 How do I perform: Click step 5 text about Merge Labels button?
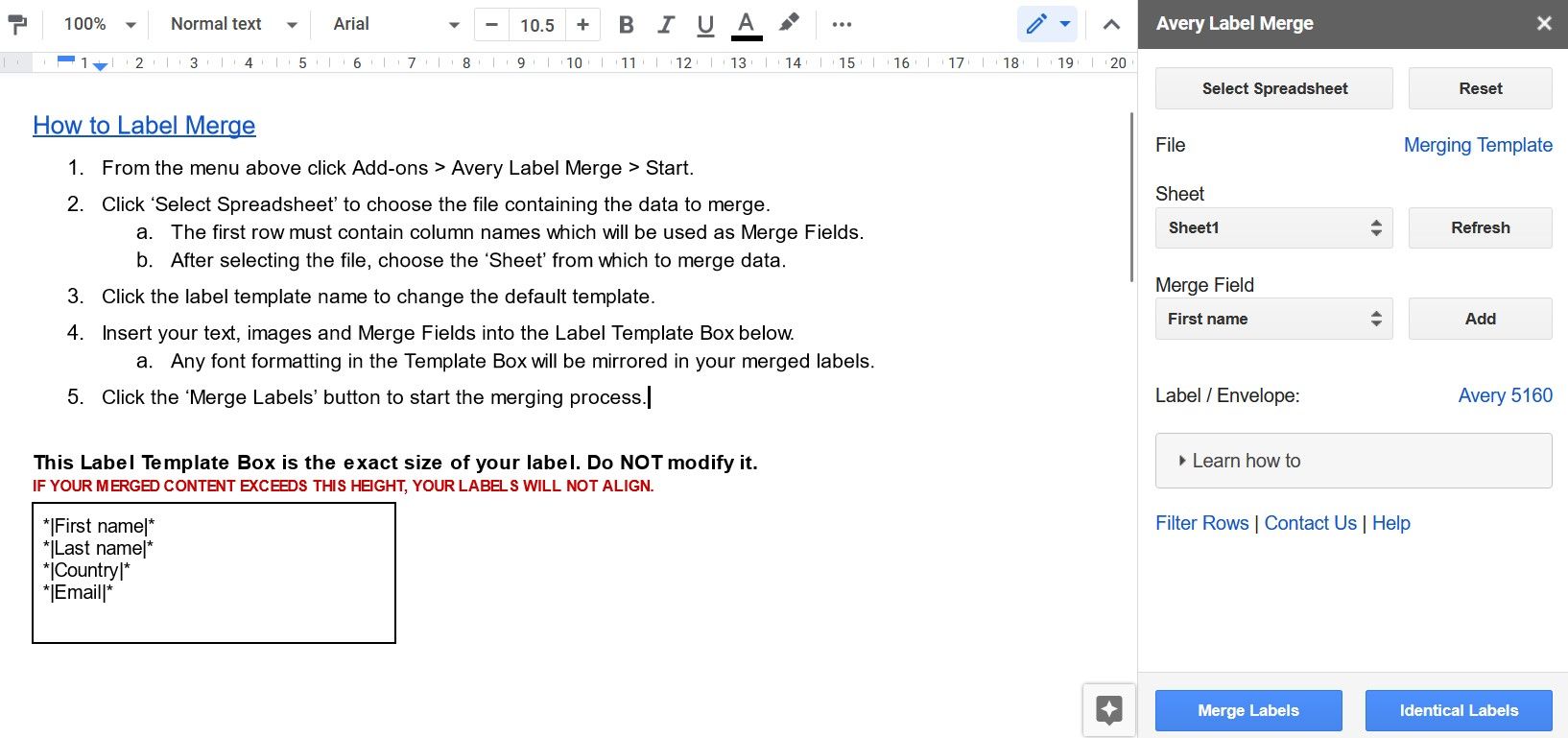pyautogui.click(x=374, y=397)
